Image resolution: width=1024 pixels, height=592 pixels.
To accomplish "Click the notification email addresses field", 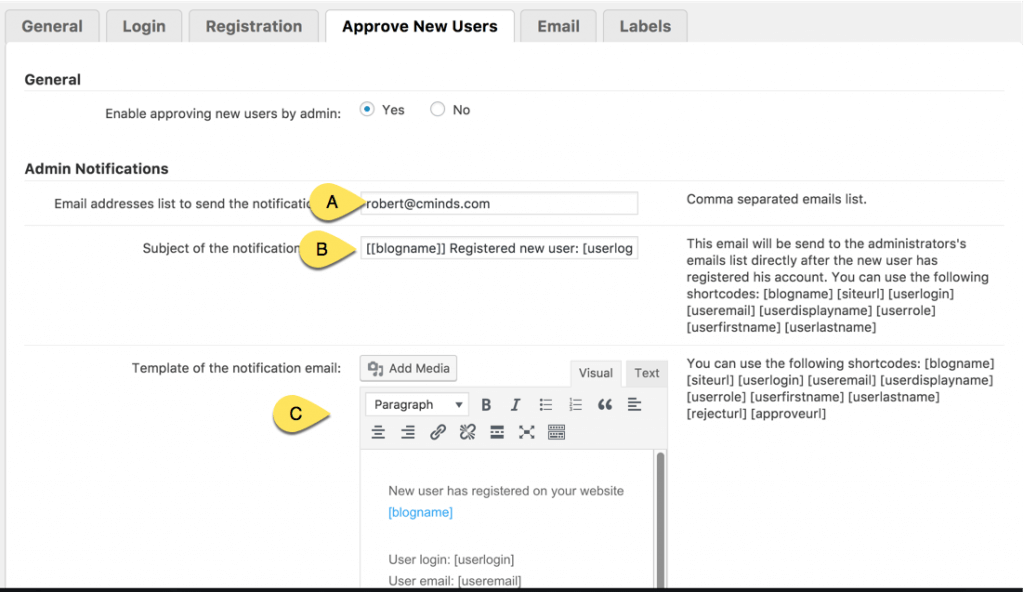I will [498, 203].
